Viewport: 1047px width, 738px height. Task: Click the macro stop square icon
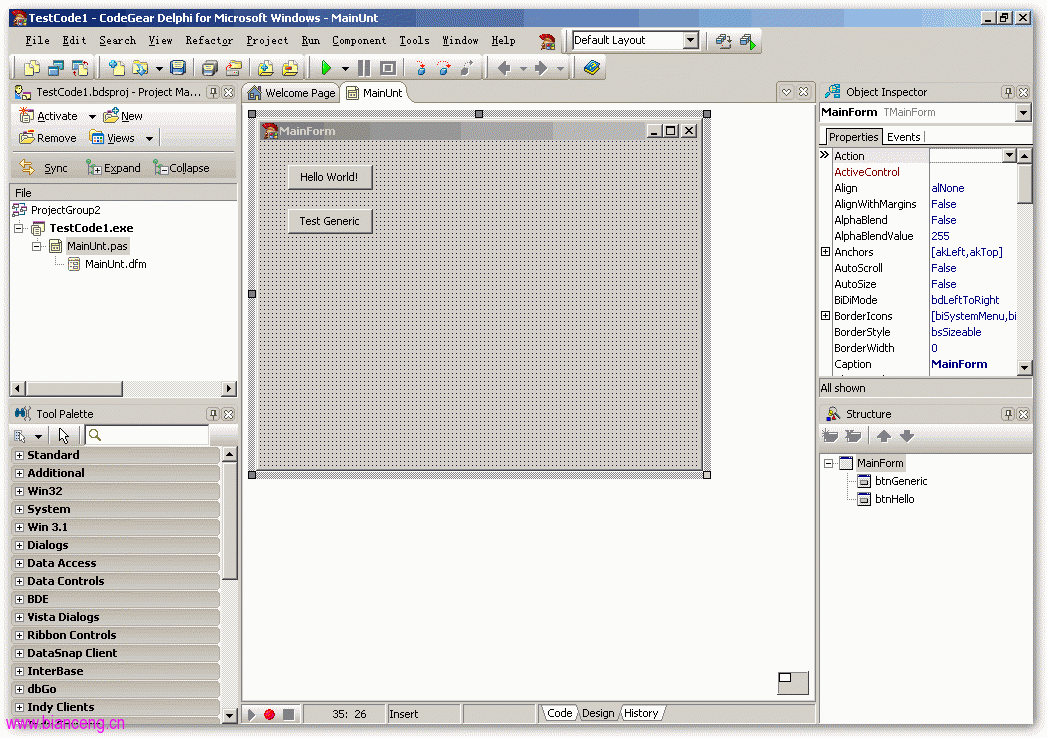pyautogui.click(x=288, y=714)
